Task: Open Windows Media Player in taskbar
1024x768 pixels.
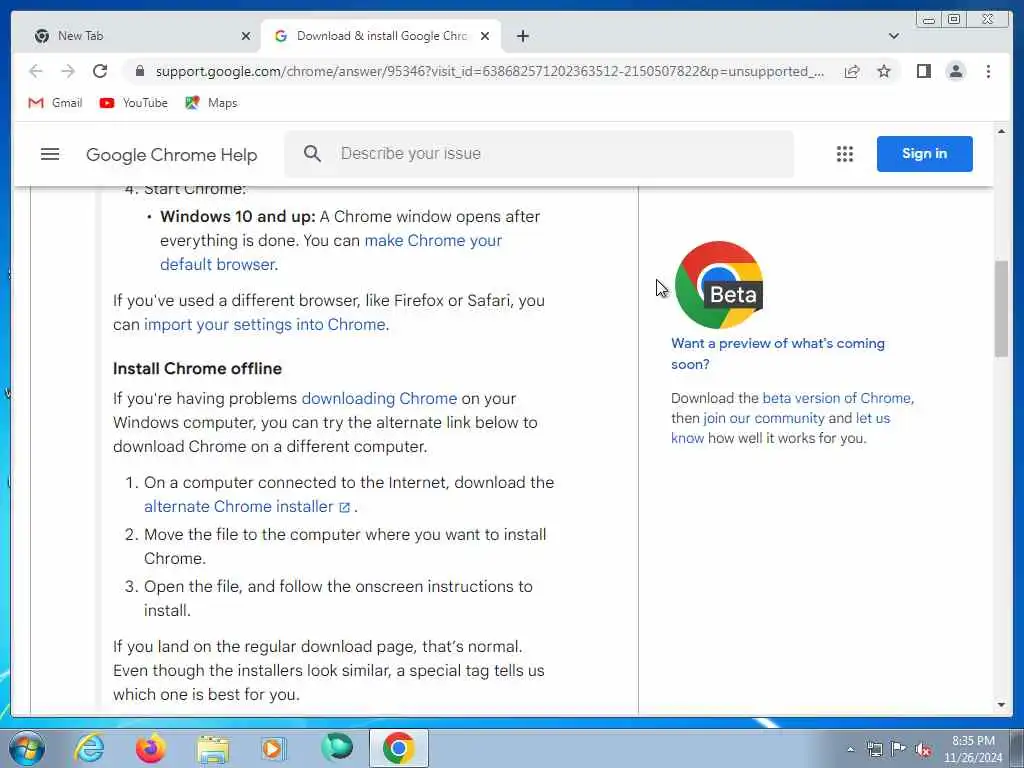Action: click(x=273, y=748)
